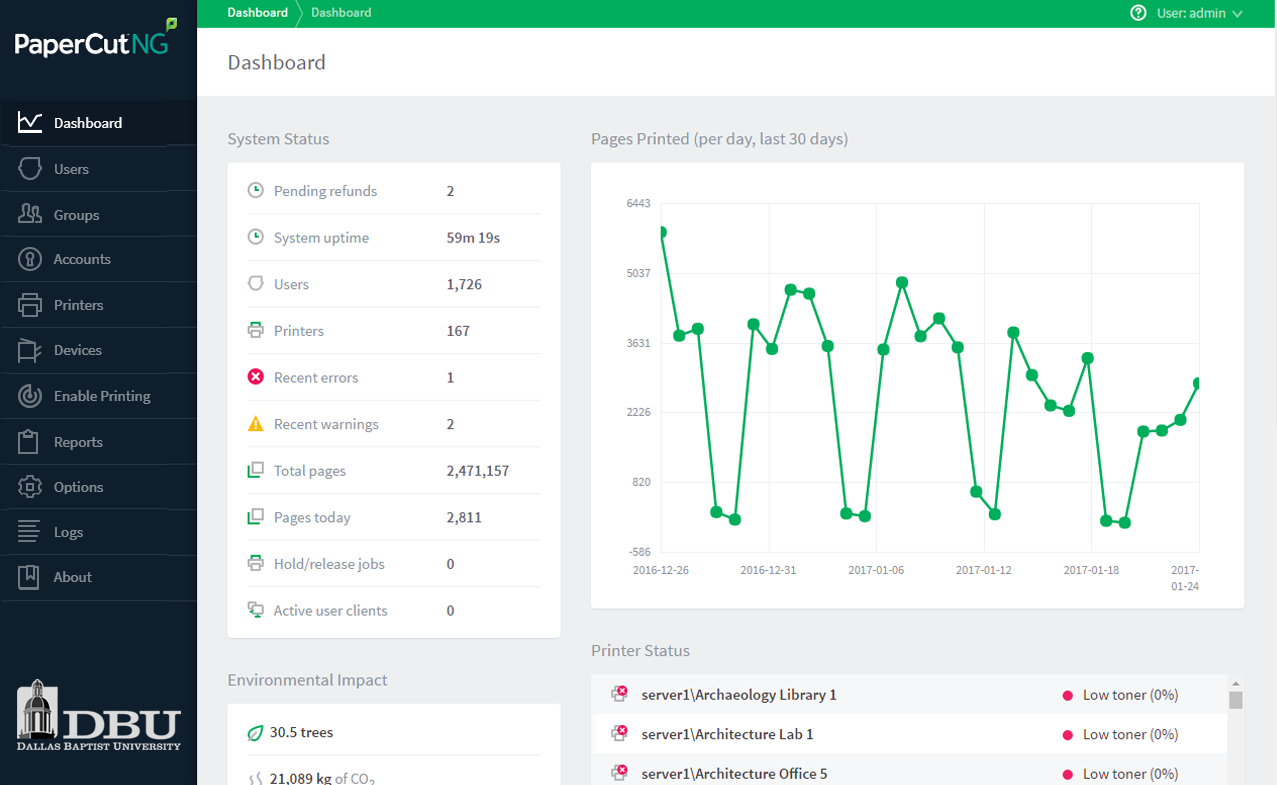This screenshot has height=785, width=1277.
Task: Select server1\Archaeology Library 1 printer
Action: pyautogui.click(x=738, y=695)
